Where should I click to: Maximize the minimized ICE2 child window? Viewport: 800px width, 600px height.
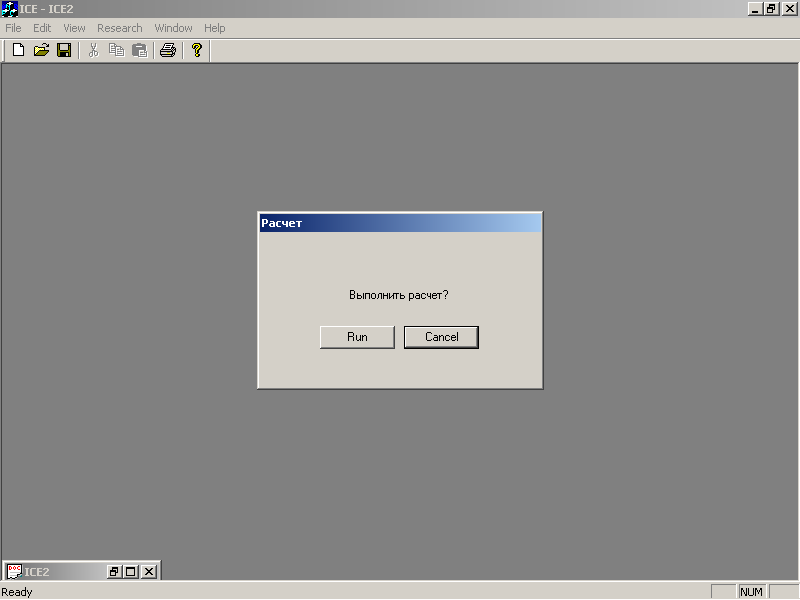(131, 571)
